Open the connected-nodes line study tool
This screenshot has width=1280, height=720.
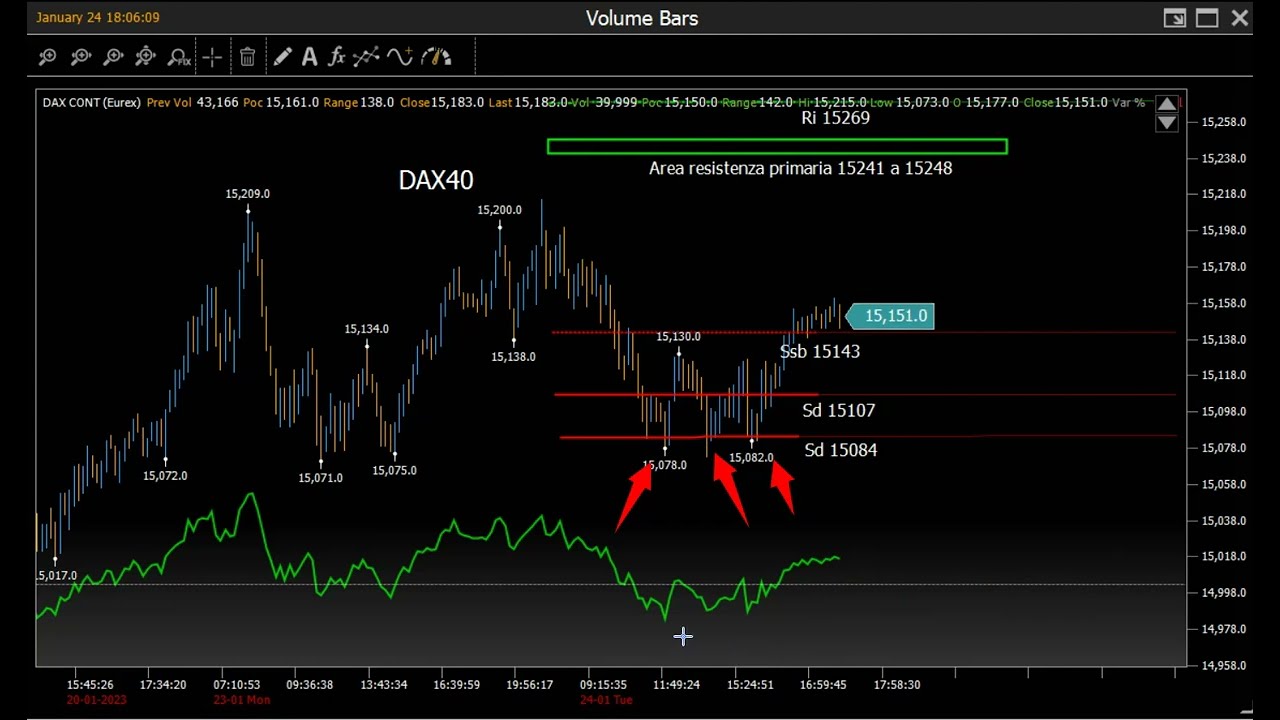(366, 57)
